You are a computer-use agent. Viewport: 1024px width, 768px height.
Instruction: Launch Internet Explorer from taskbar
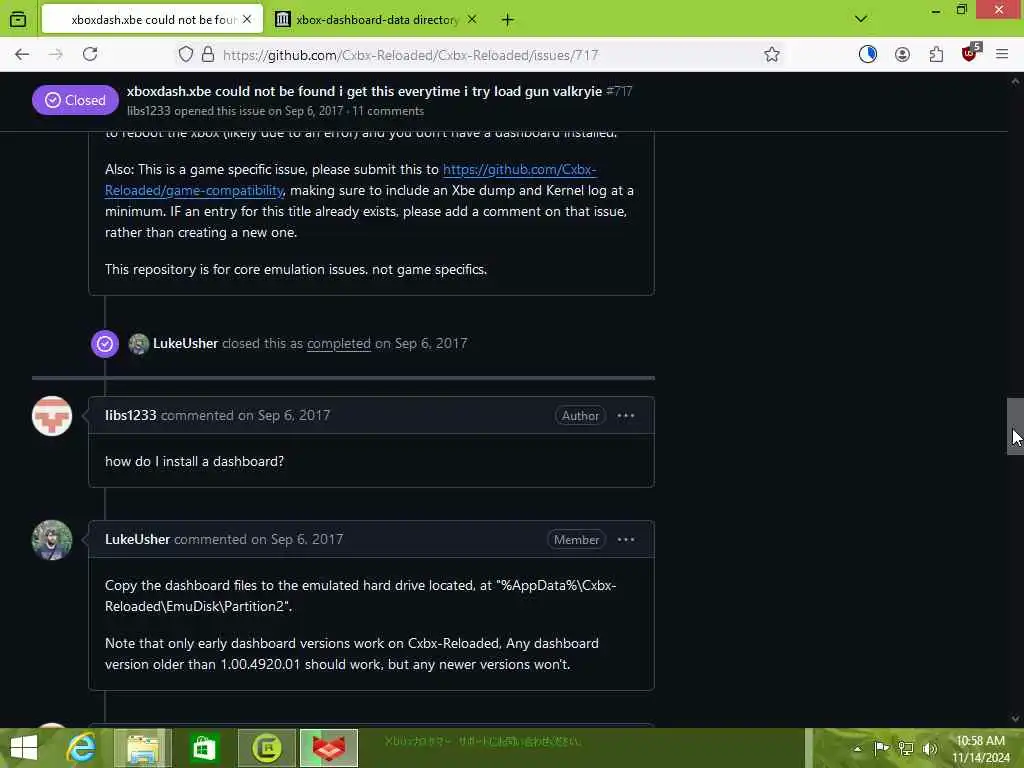click(81, 748)
